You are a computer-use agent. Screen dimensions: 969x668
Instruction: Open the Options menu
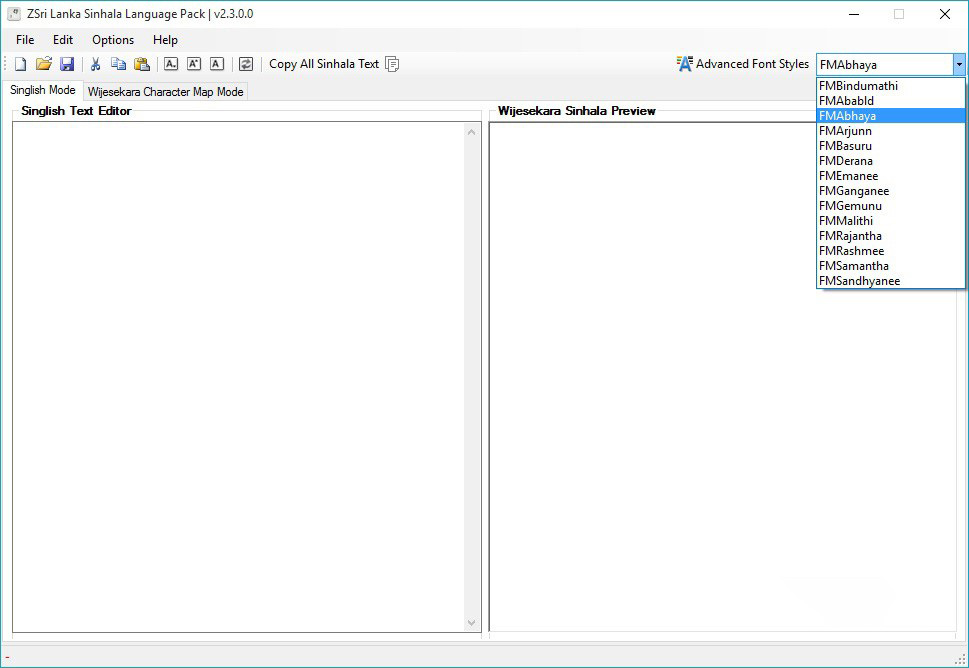pos(112,40)
